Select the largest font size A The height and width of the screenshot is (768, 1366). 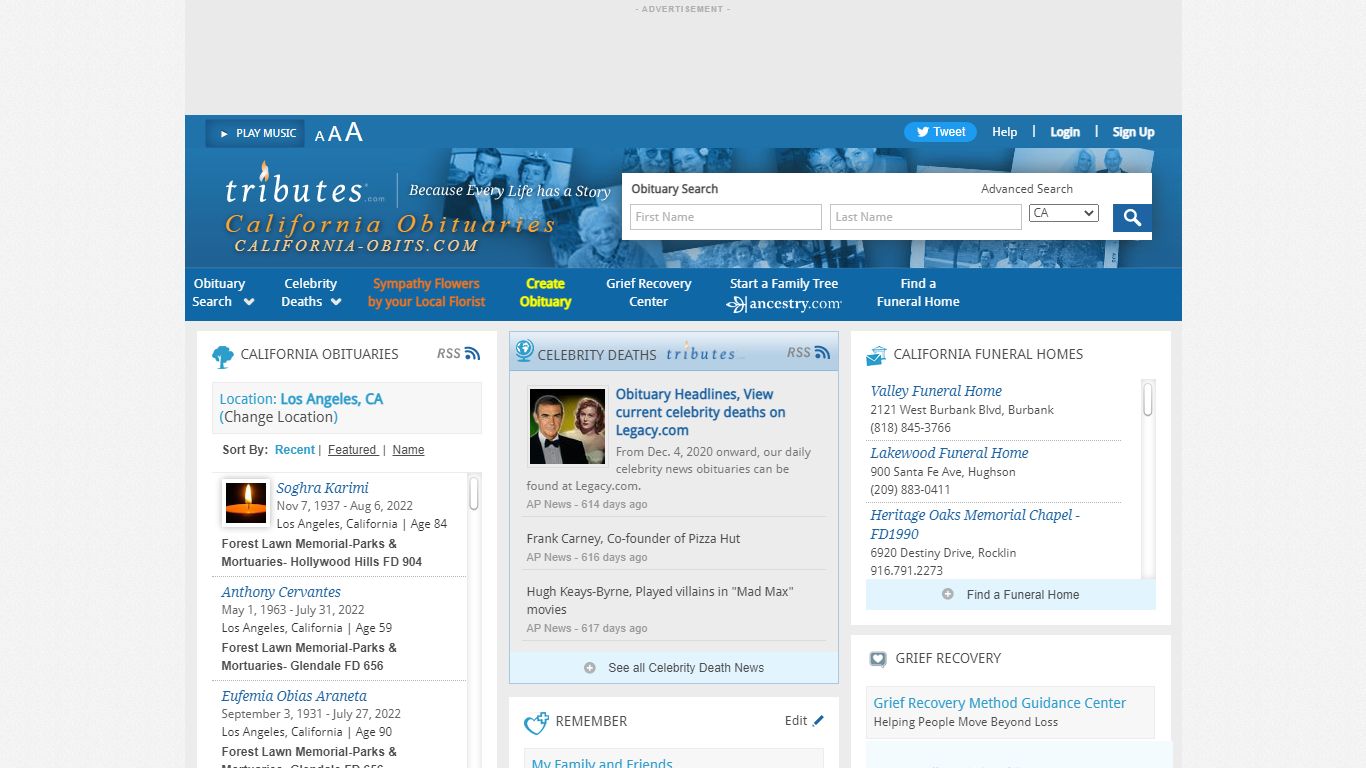(x=353, y=132)
